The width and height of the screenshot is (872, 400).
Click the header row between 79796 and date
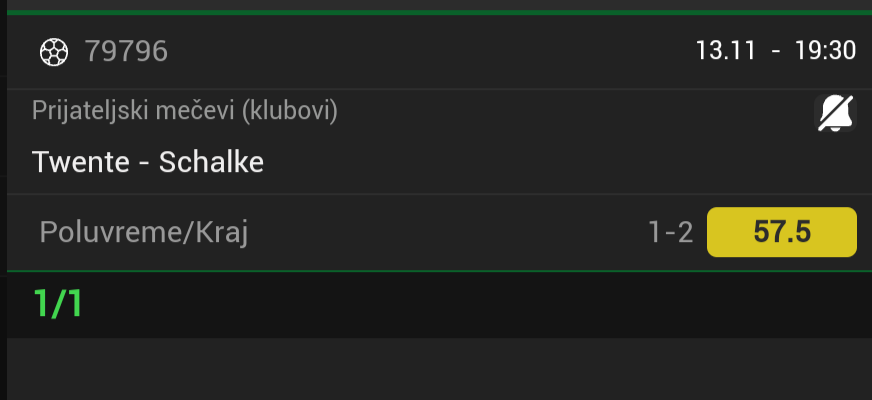[430, 50]
